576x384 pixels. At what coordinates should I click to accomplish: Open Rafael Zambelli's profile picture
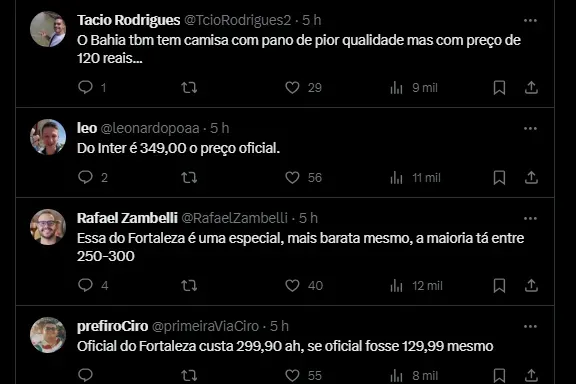48,227
